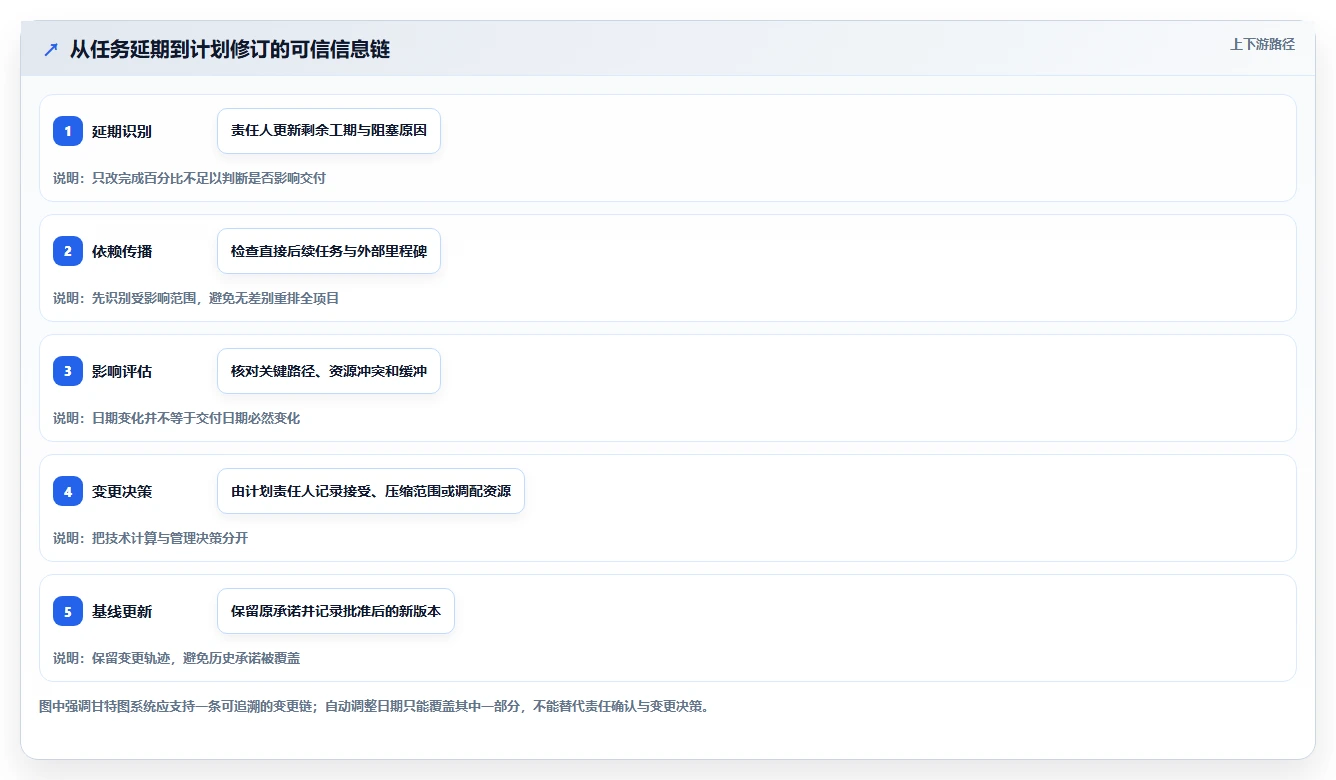The image size is (1336, 780).
Task: Click the 由计划责任人记录接受、压缩范围或调配资源 box
Action: [371, 491]
